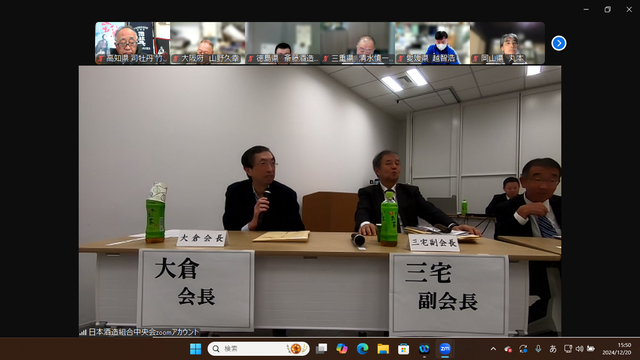Click the 日本酒造組合中央会zoomアカウント name label
Screen dimensions: 640x360
(x=144, y=332)
